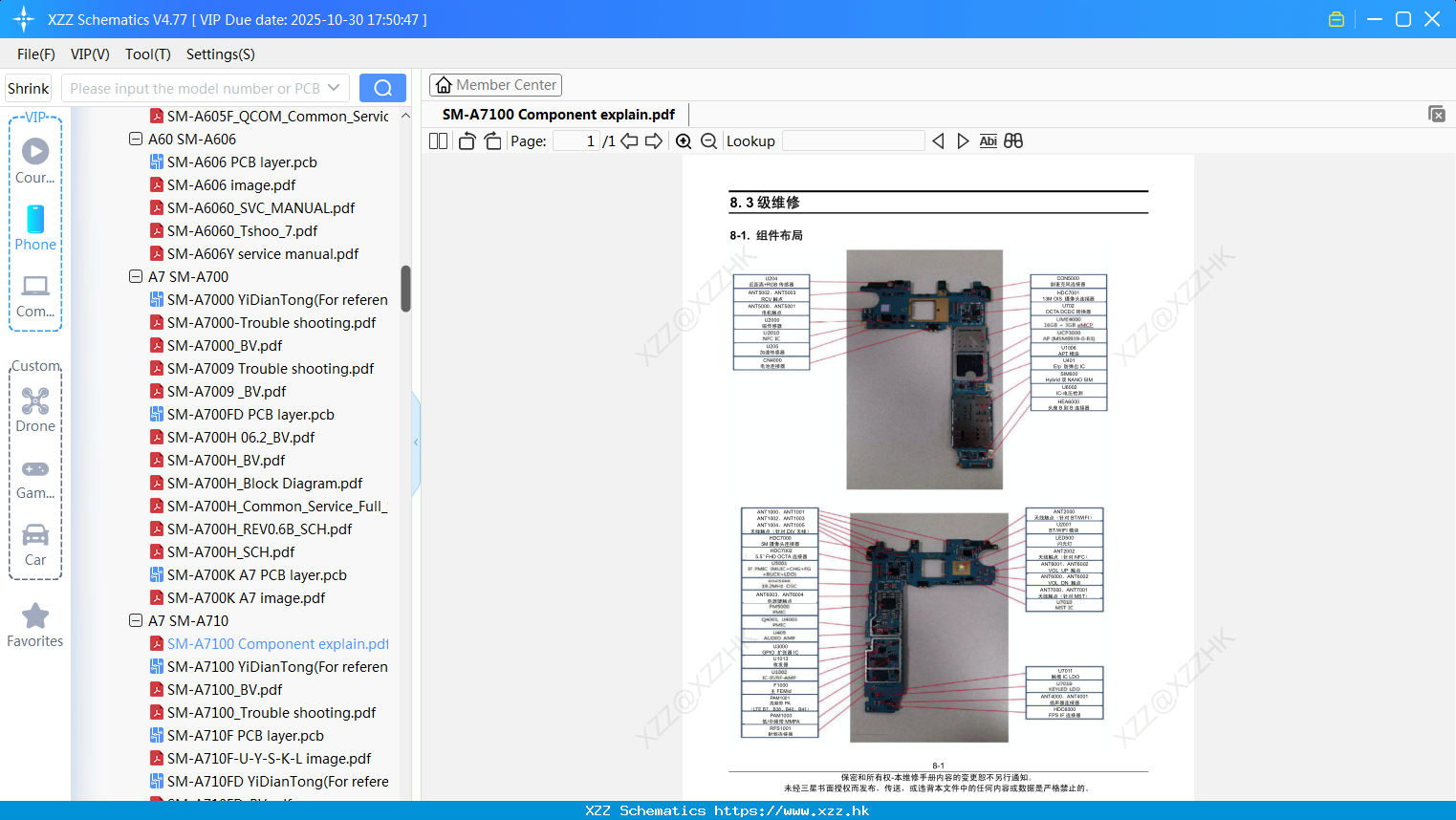Open SM-A700FD PCB layer.pcb
1456x820 pixels.
(x=250, y=414)
